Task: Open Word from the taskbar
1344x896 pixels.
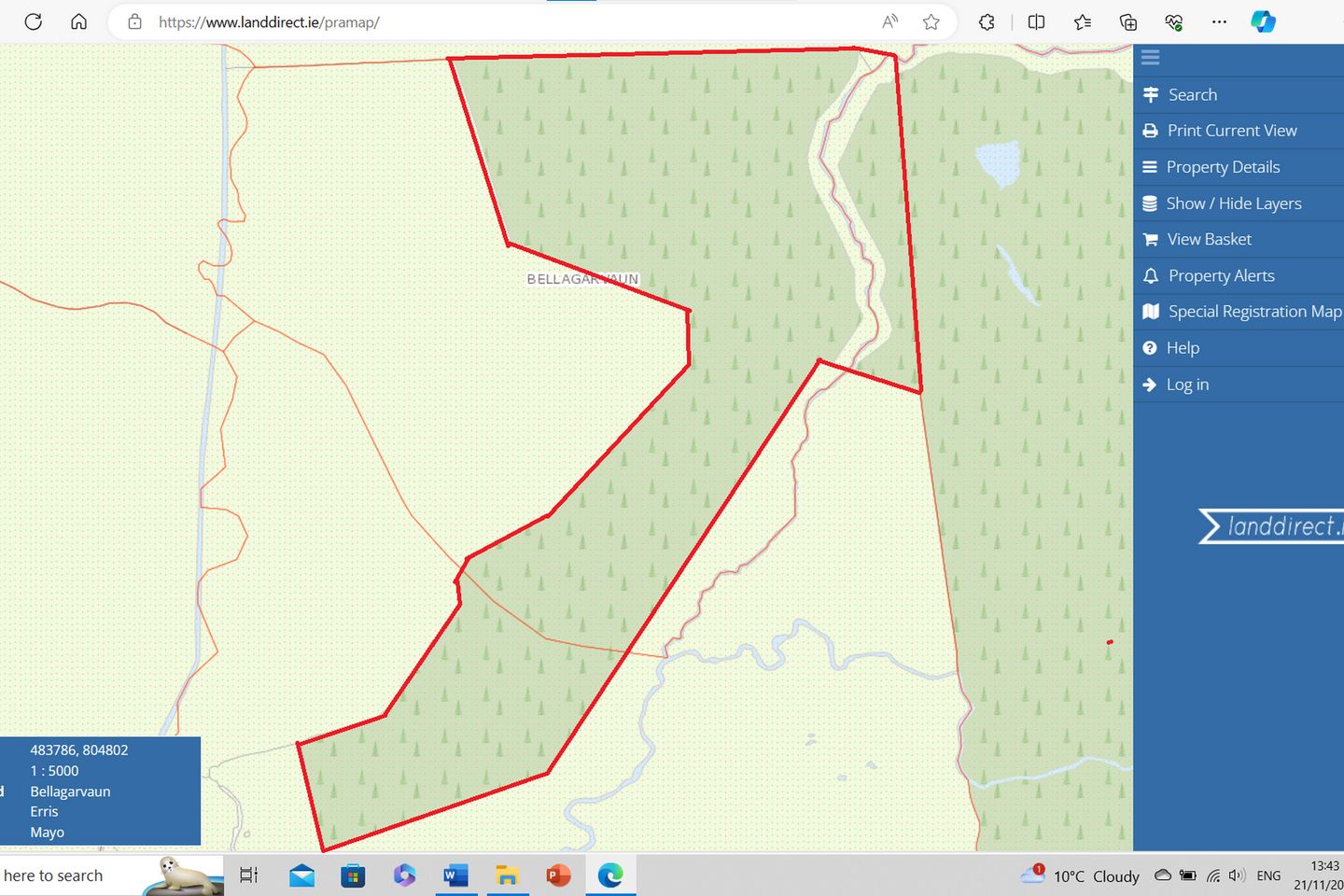Action: (455, 875)
